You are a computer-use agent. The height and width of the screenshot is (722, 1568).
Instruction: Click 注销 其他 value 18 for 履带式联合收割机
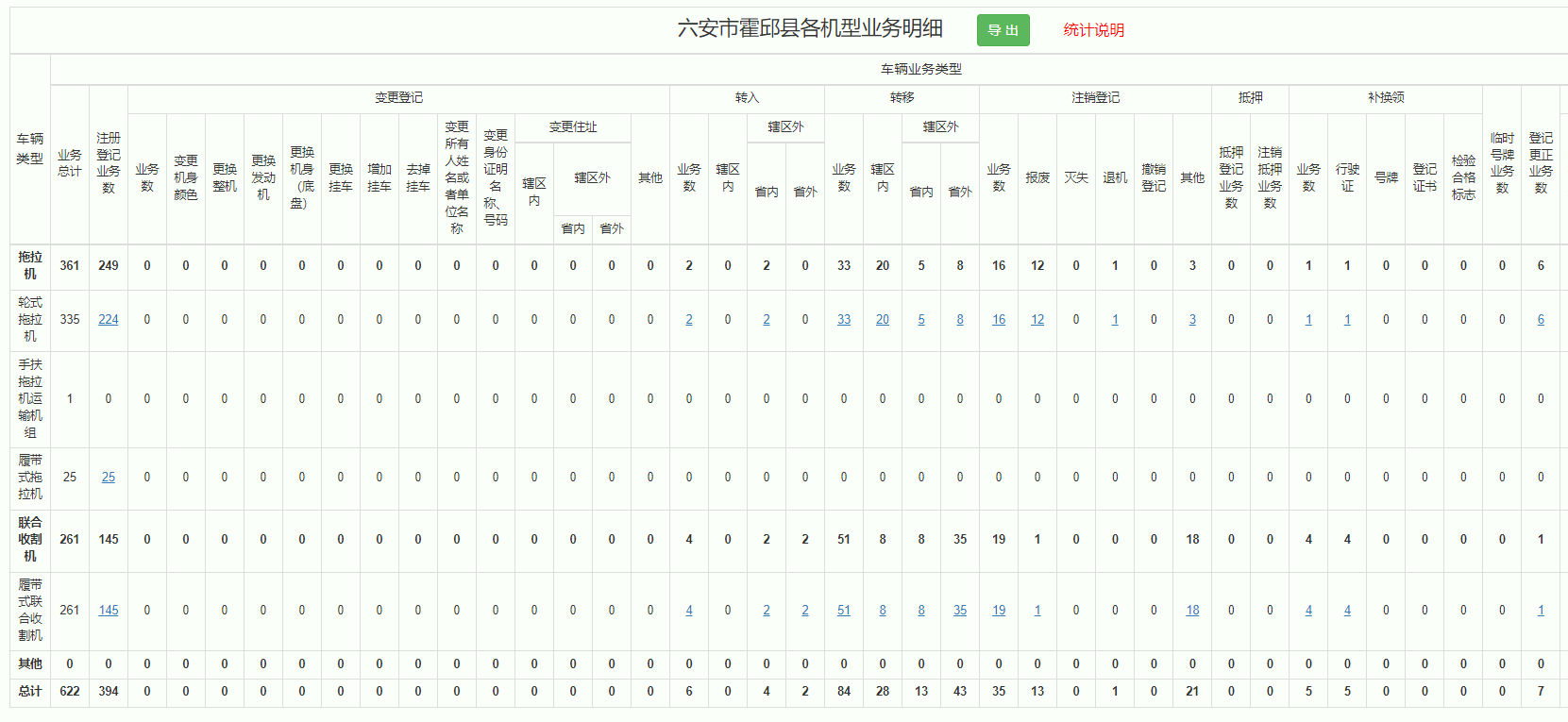[x=1192, y=611]
